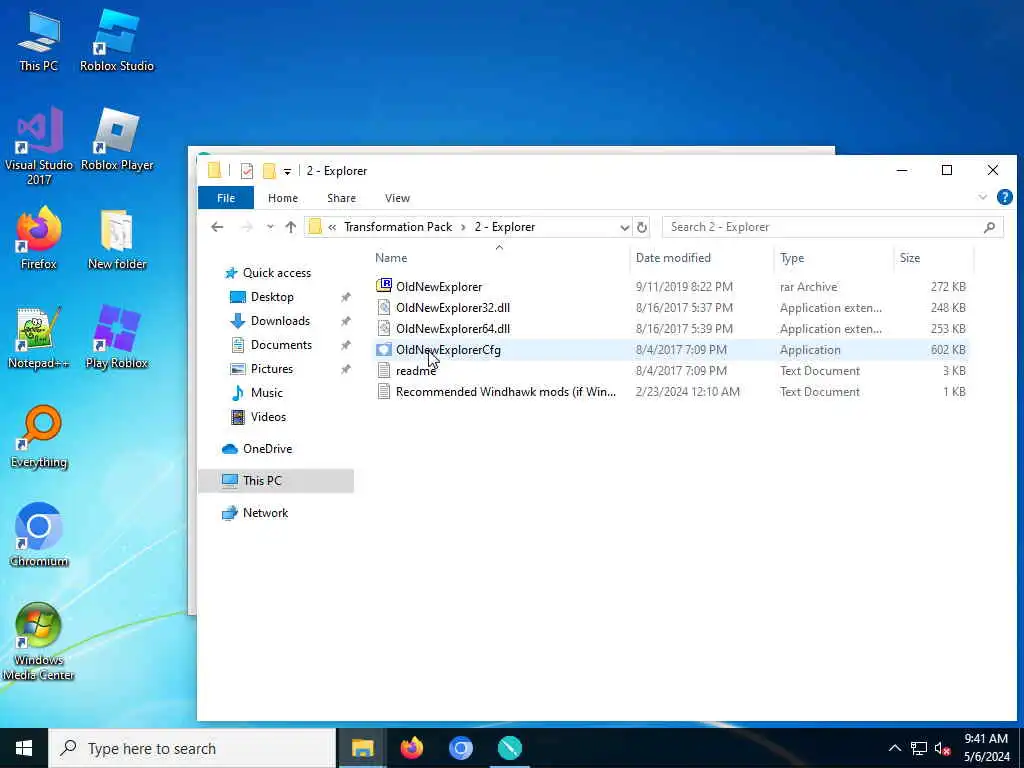Select Everything search desktop shortcut

coord(39,436)
